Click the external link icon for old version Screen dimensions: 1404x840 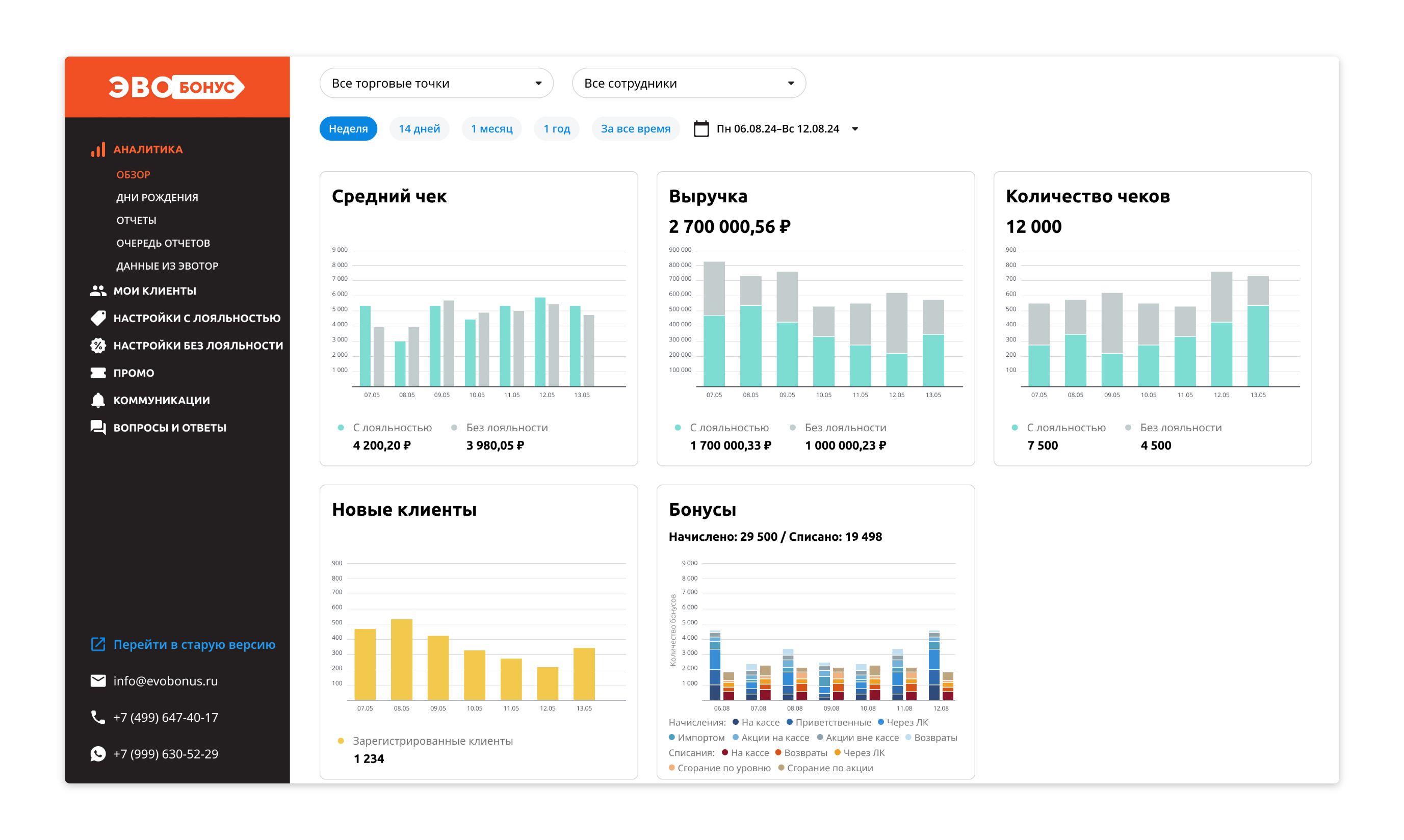pyautogui.click(x=98, y=644)
